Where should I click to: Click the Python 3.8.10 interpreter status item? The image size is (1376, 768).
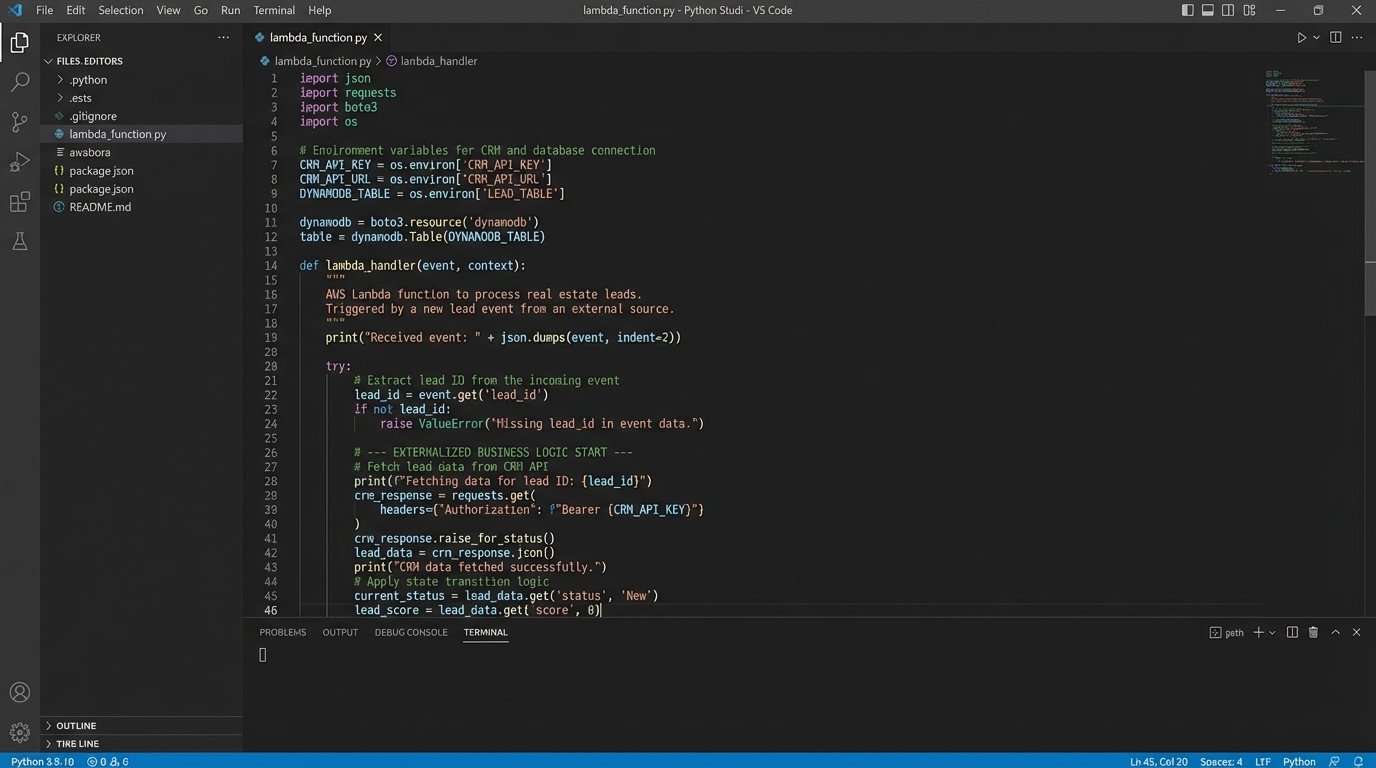[41, 761]
